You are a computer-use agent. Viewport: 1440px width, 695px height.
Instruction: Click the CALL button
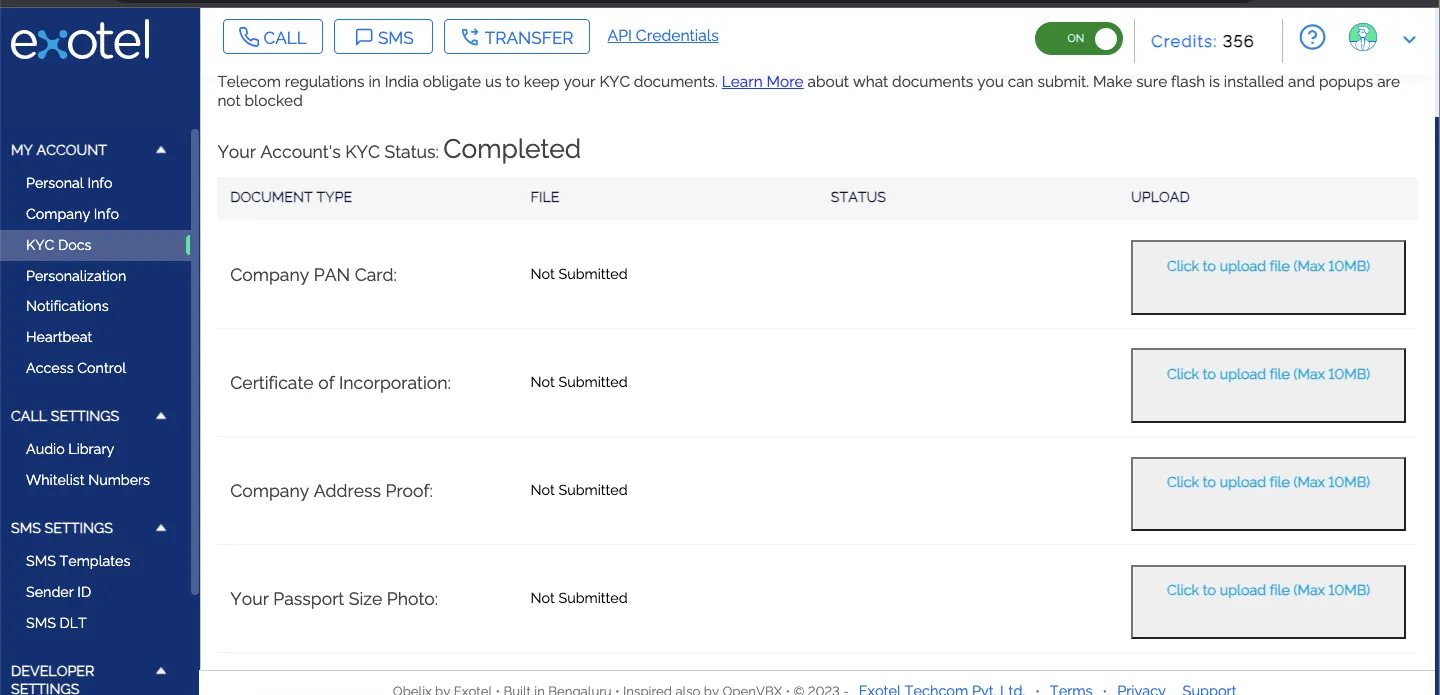[x=273, y=37]
